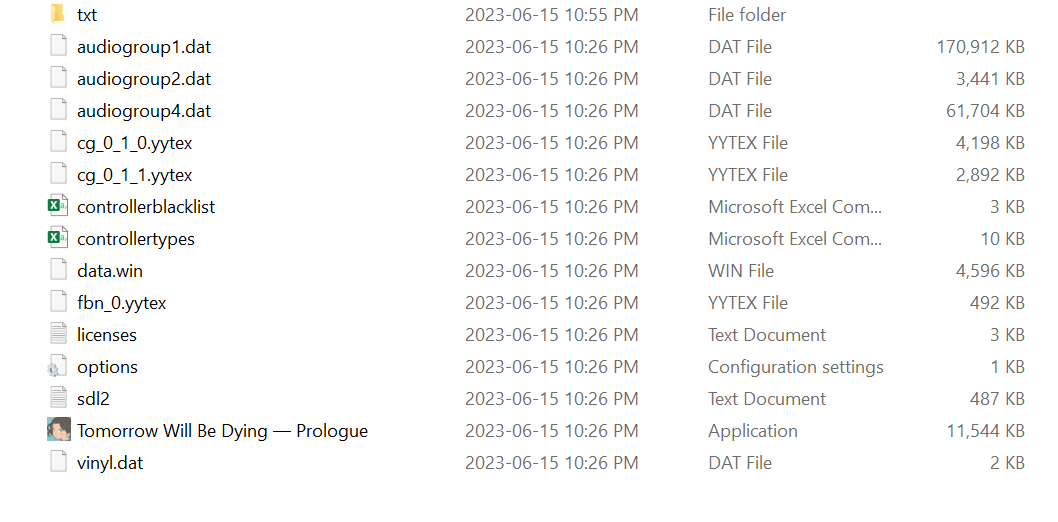Select the txt folder icon

click(x=58, y=14)
